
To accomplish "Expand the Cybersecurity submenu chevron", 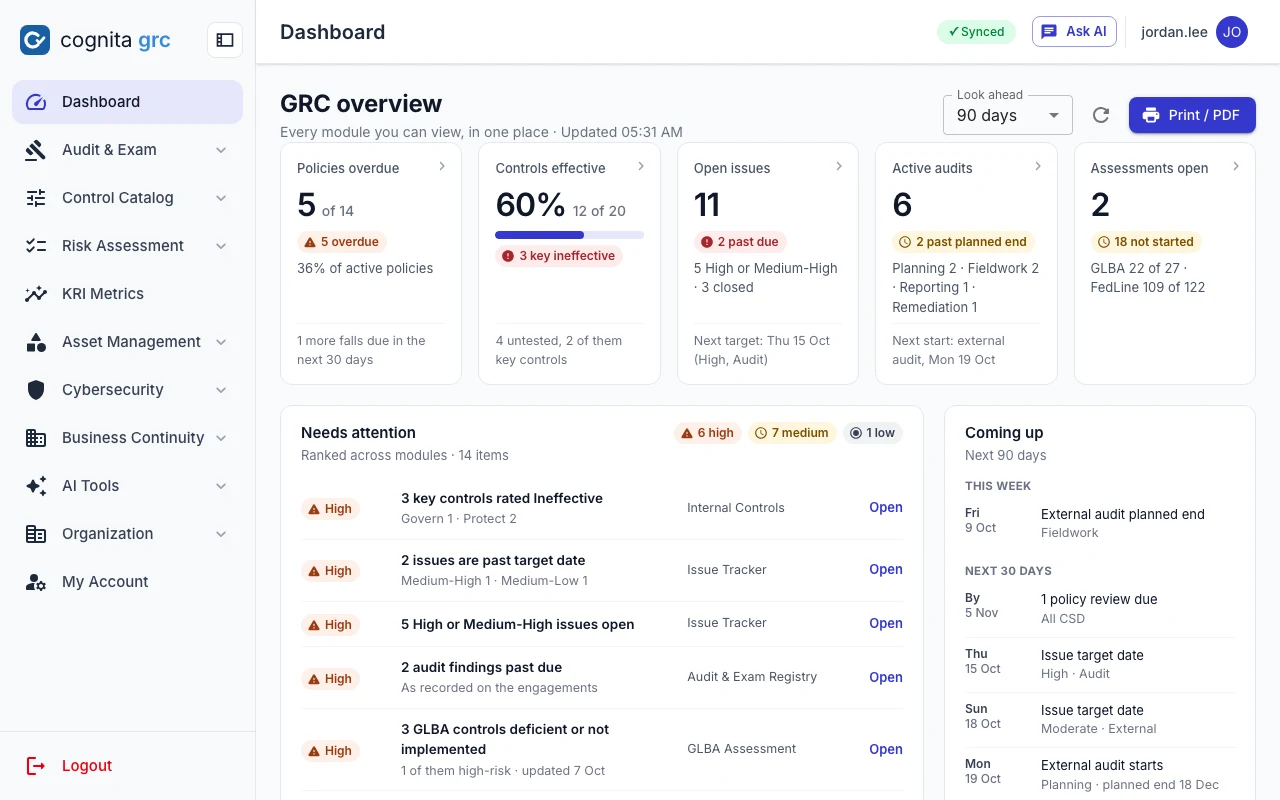I will coord(221,390).
